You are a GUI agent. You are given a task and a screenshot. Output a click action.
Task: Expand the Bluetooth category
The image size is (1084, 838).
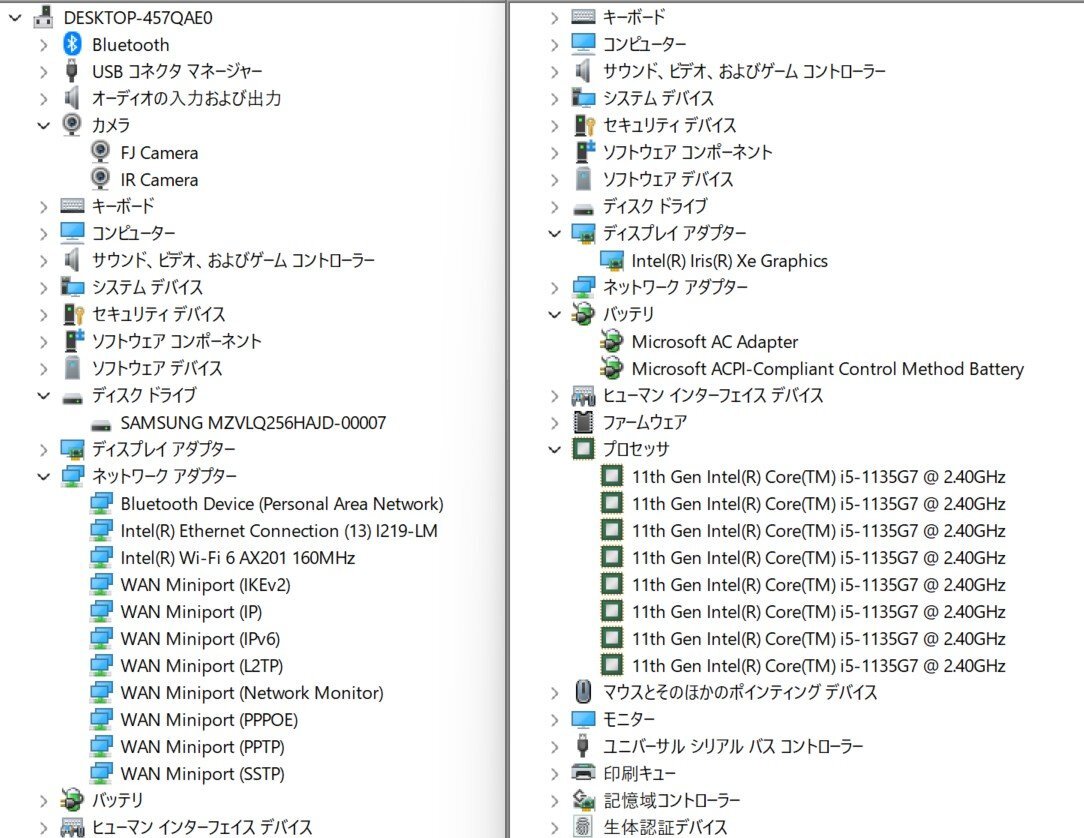click(44, 45)
